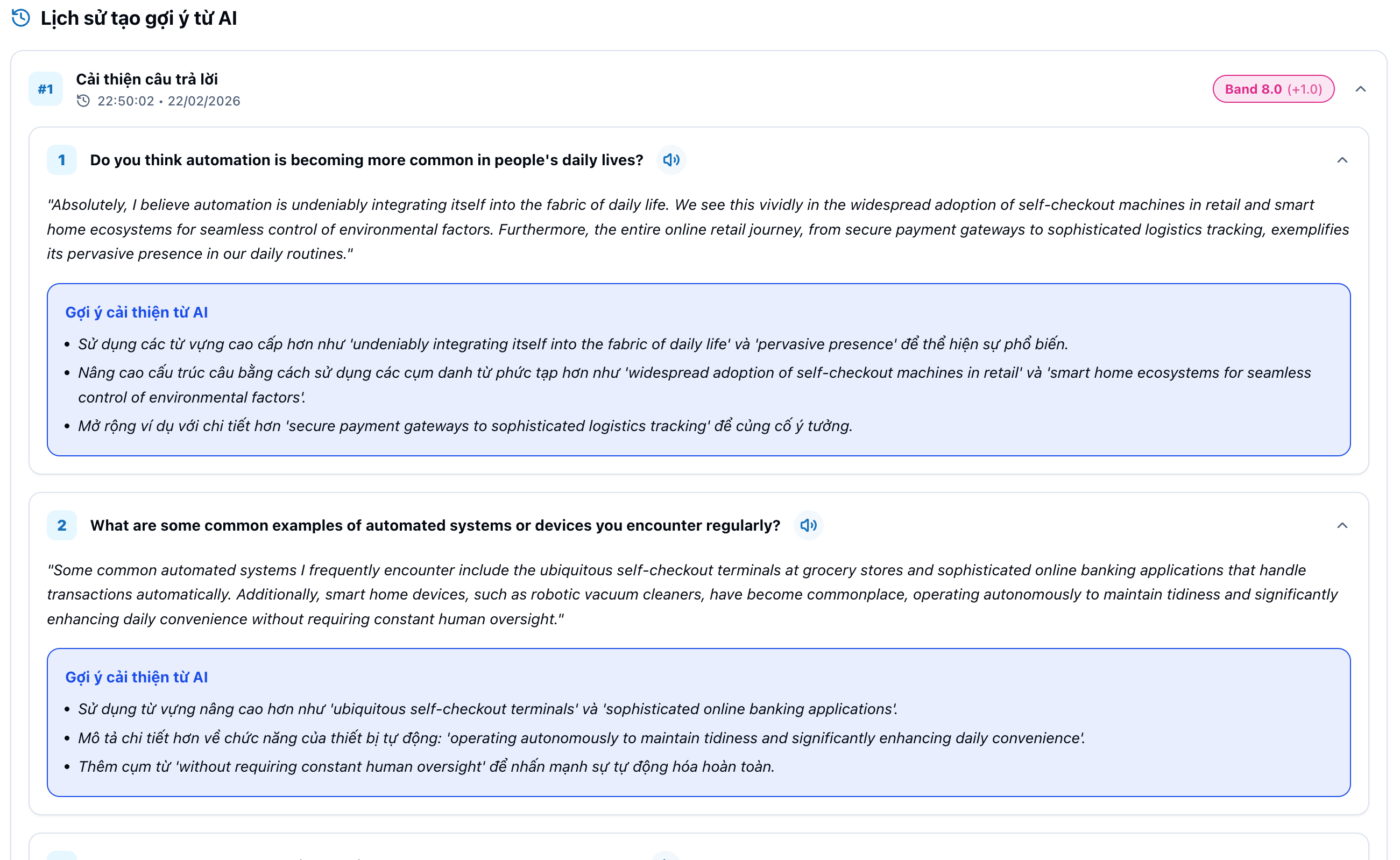
Task: Play audio for question 1
Action: (671, 160)
